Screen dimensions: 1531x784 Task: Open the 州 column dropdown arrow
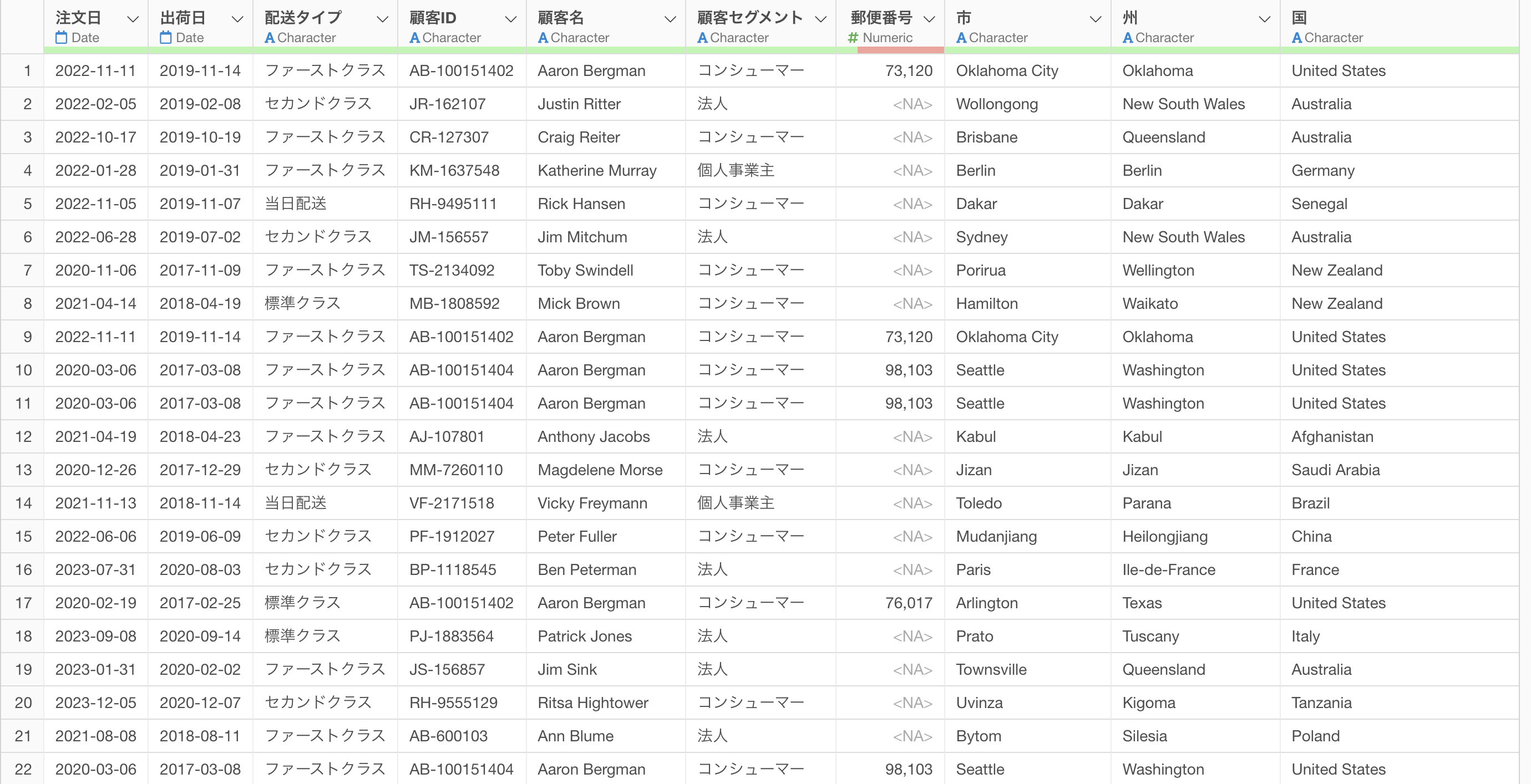[1265, 19]
